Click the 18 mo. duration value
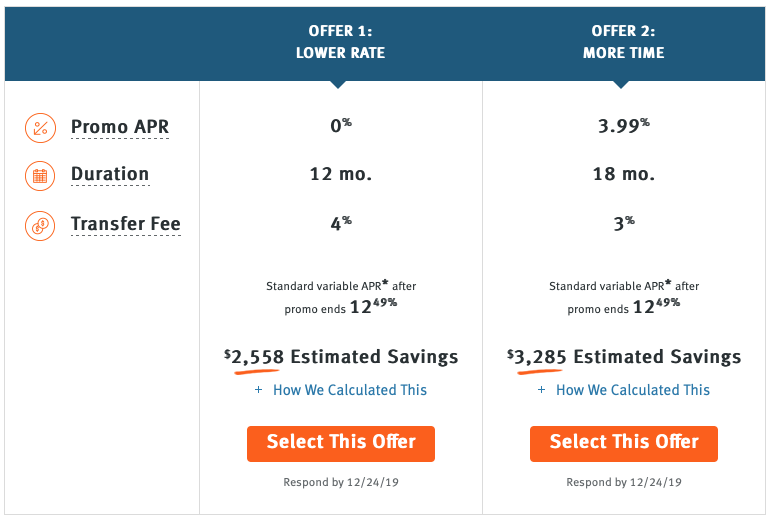The image size is (769, 526). click(624, 175)
